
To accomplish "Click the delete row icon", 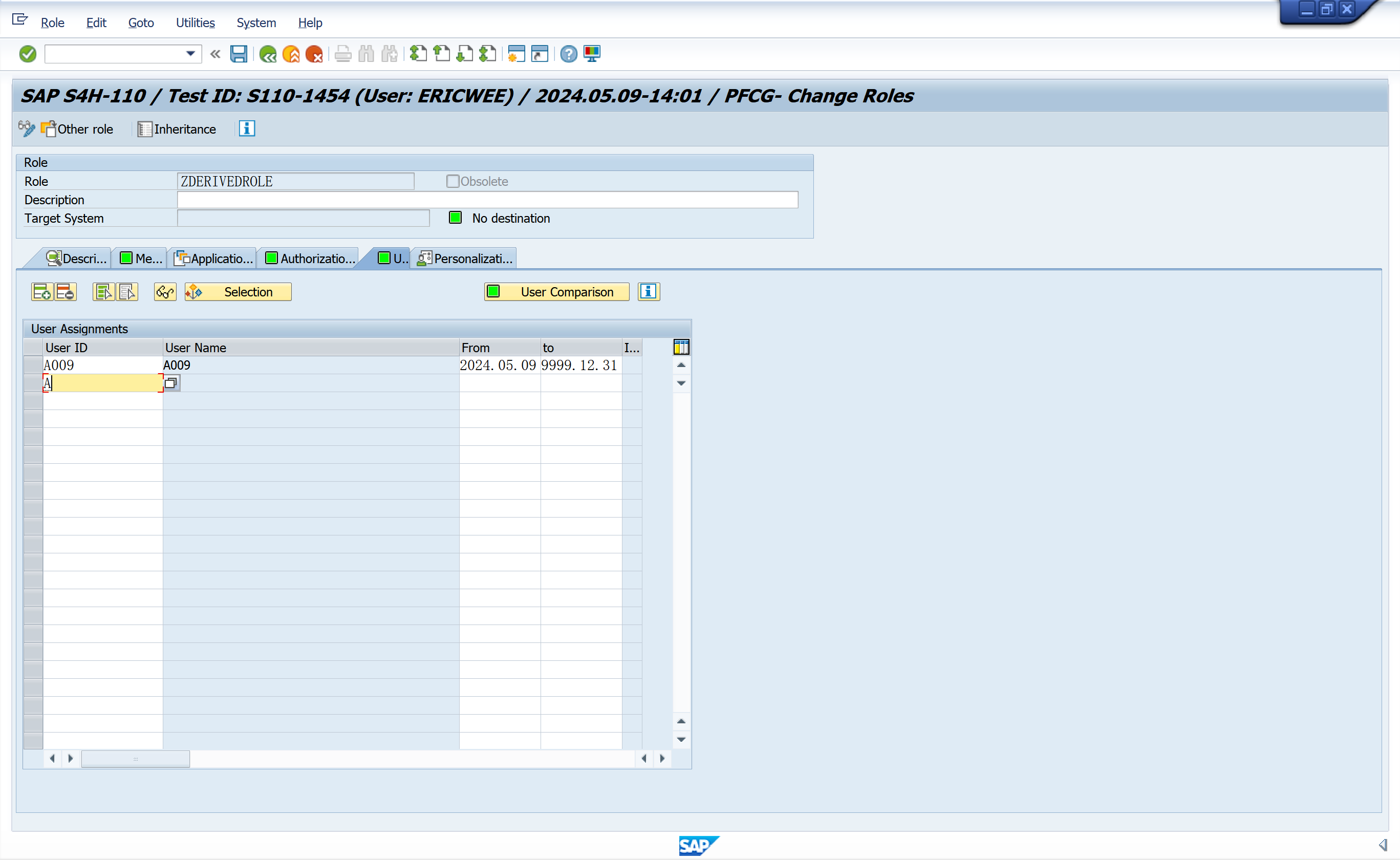I will (x=66, y=292).
